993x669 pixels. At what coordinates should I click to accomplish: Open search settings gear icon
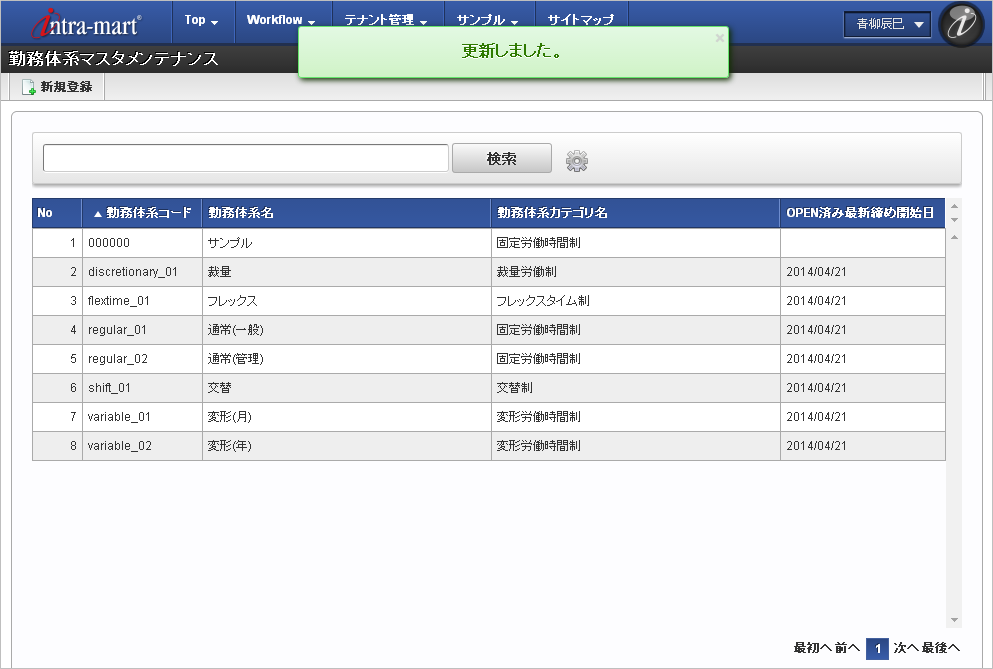point(576,161)
